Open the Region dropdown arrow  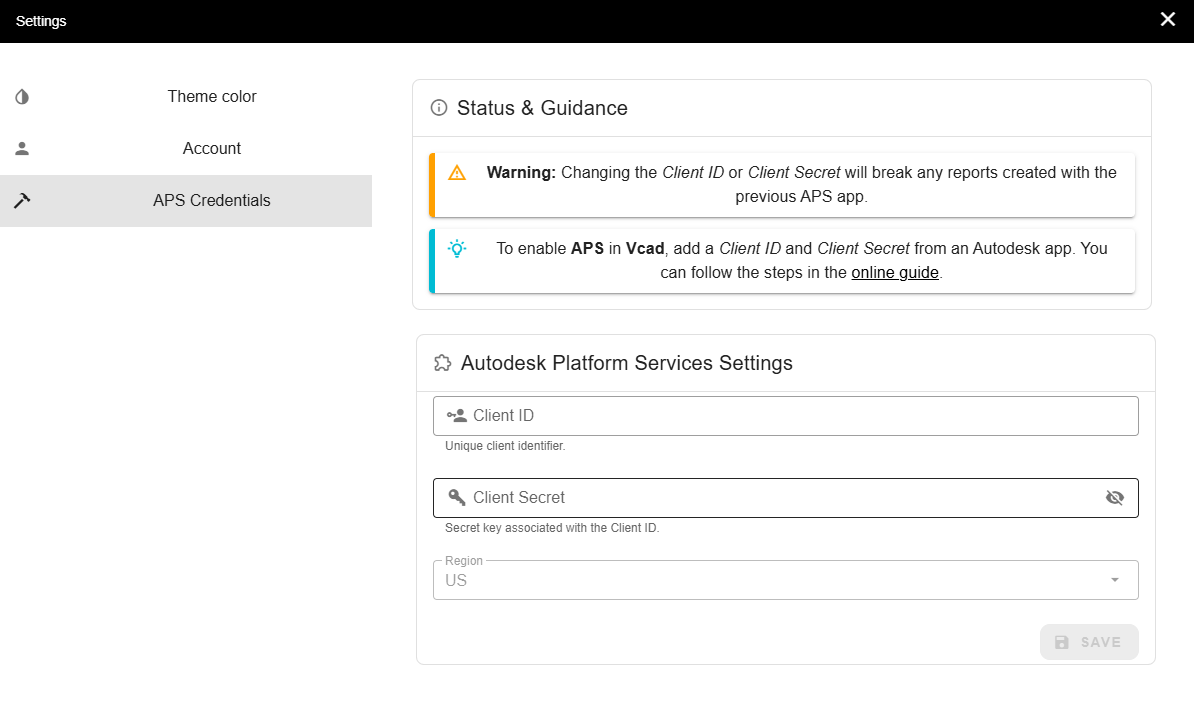pos(1114,581)
